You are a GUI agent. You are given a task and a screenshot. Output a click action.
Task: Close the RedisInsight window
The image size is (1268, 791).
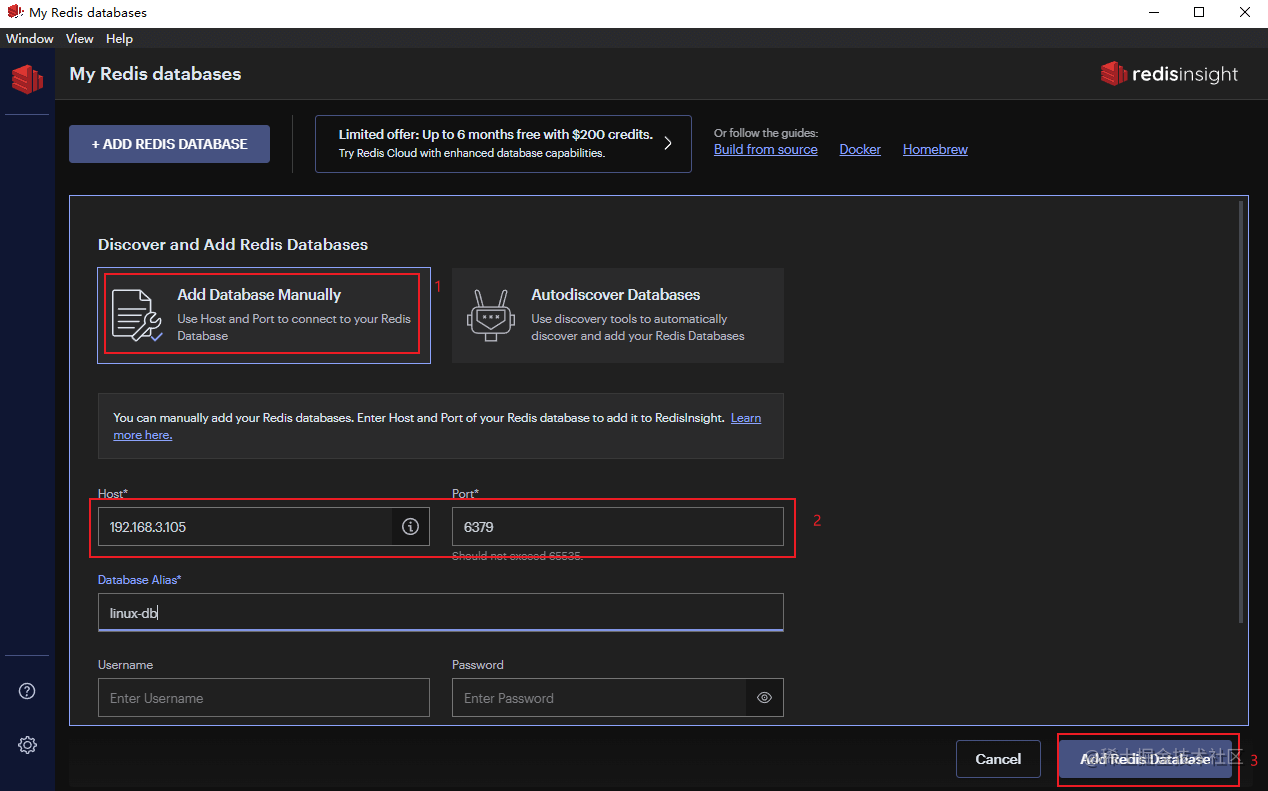tap(1245, 12)
